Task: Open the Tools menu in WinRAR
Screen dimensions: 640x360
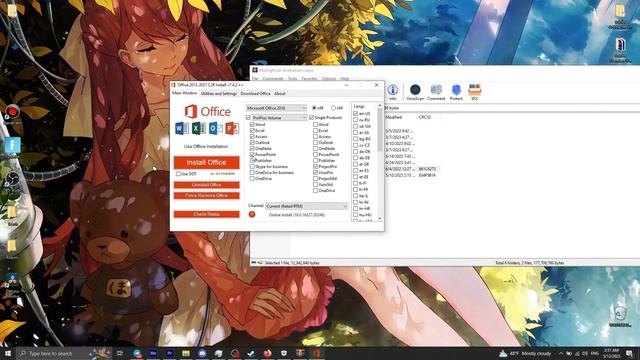Action: [293, 78]
